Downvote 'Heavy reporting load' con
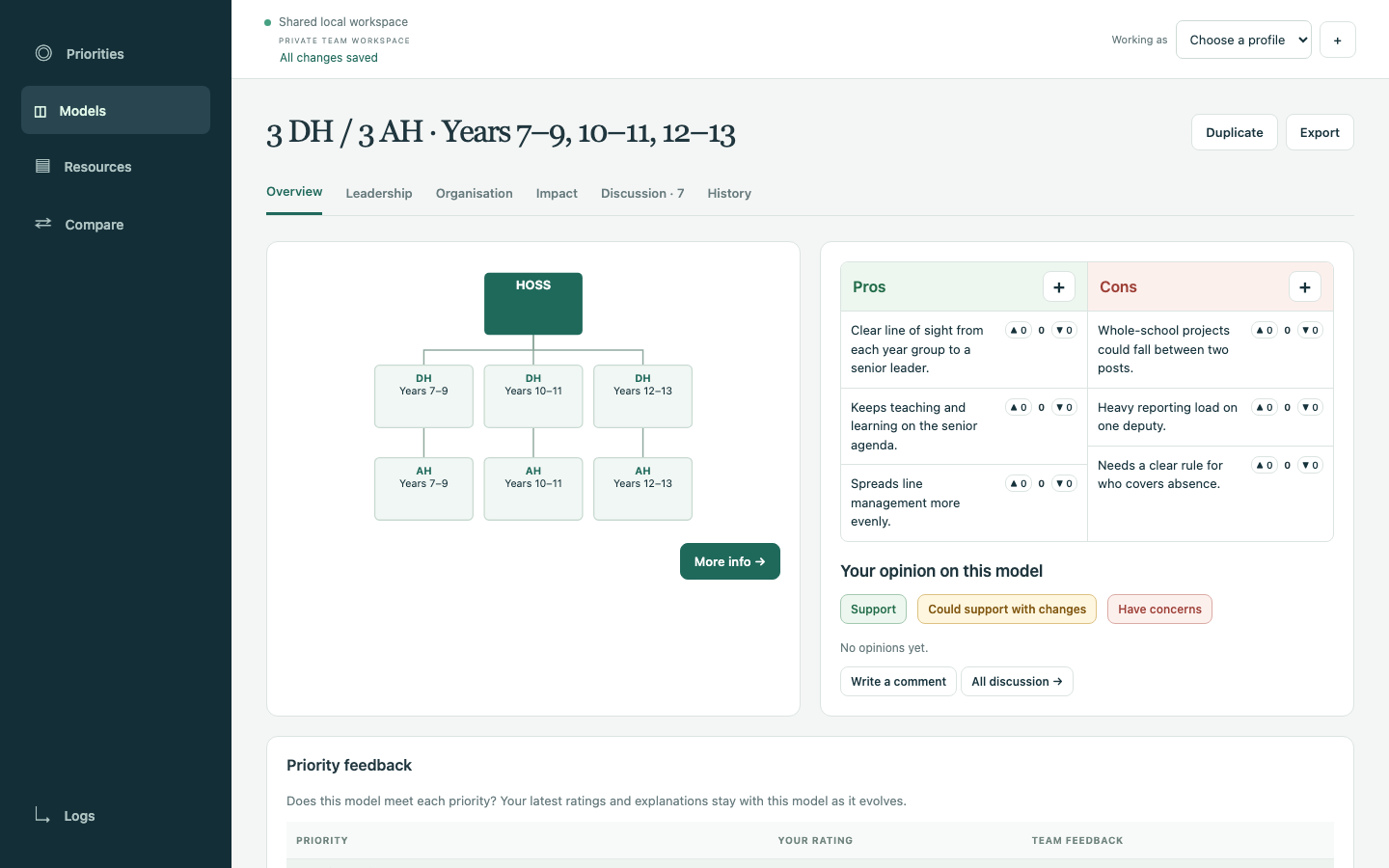 tap(1310, 407)
